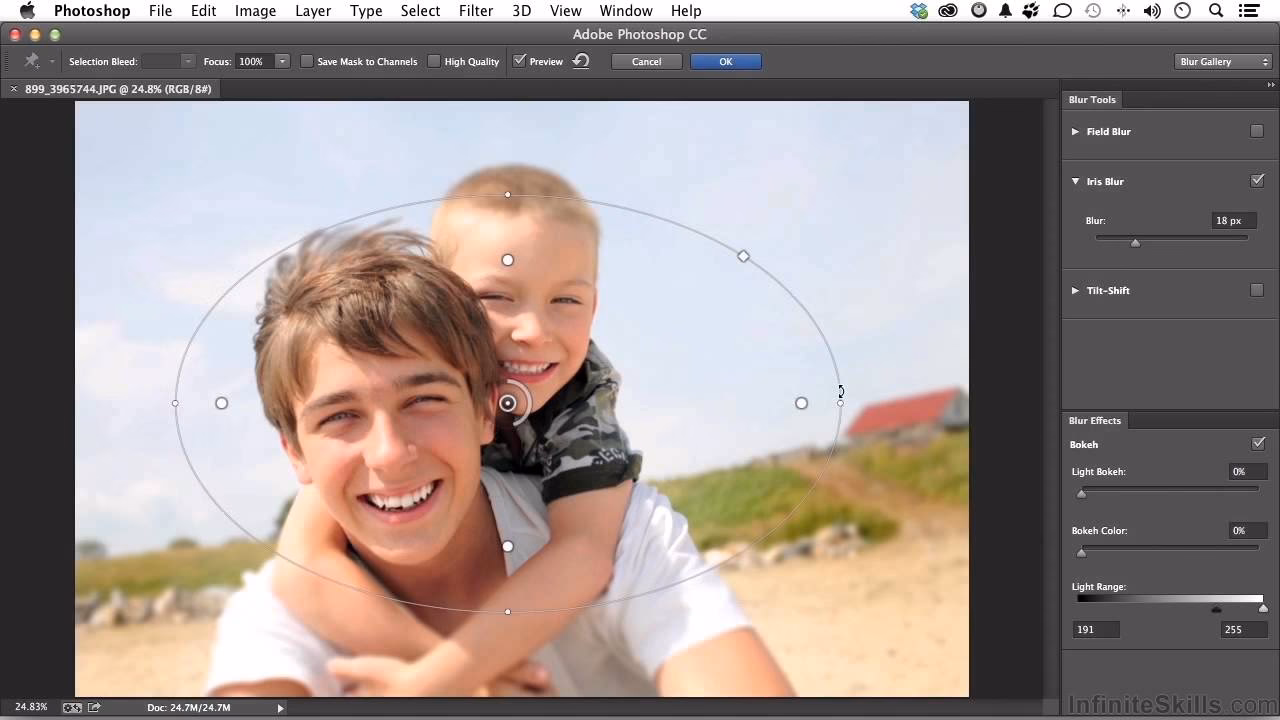1280x720 pixels.
Task: Open the Filter menu
Action: [476, 11]
